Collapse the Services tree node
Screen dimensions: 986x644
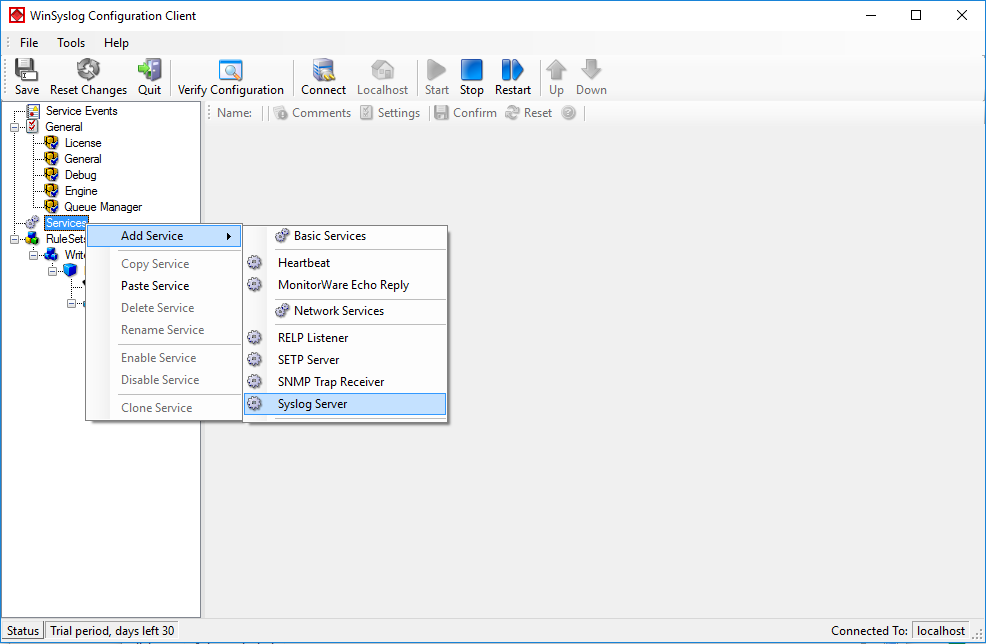[15, 223]
